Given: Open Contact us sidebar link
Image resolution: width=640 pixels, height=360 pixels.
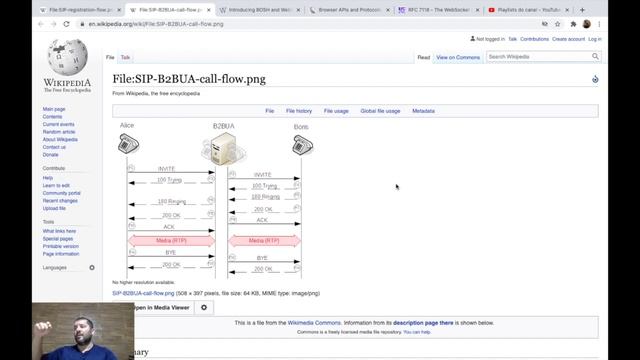Looking at the screenshot, I should pos(54,147).
